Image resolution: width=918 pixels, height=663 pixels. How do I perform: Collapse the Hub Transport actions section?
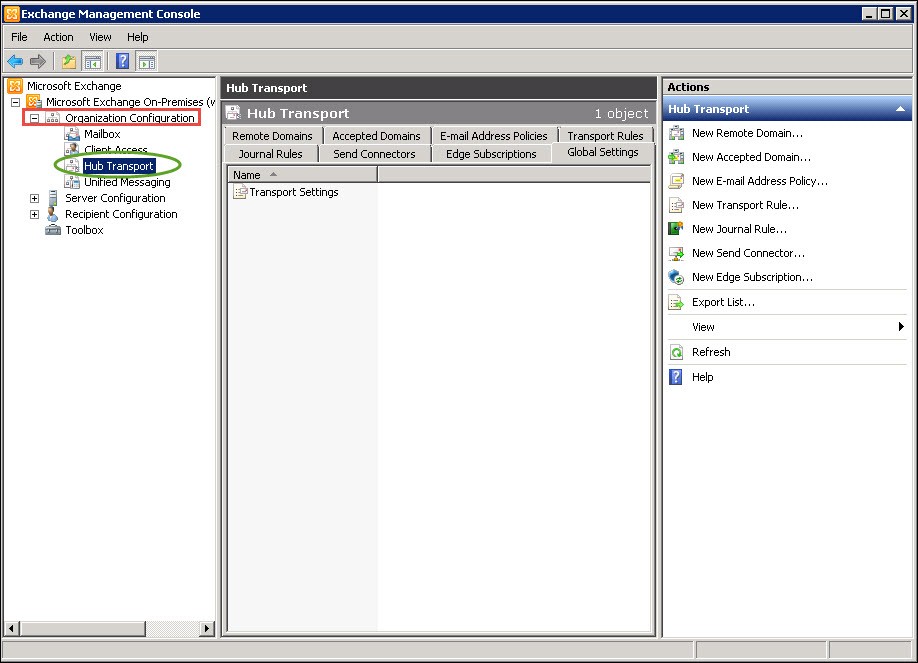pos(900,109)
